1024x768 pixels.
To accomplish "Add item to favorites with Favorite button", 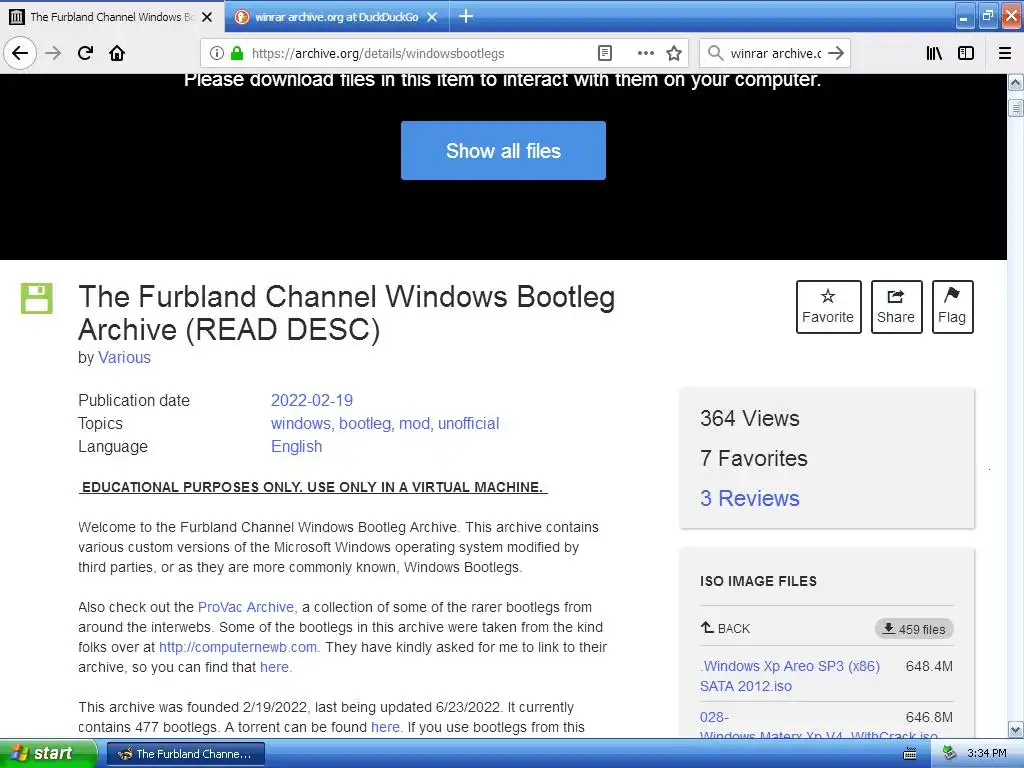I will point(828,307).
